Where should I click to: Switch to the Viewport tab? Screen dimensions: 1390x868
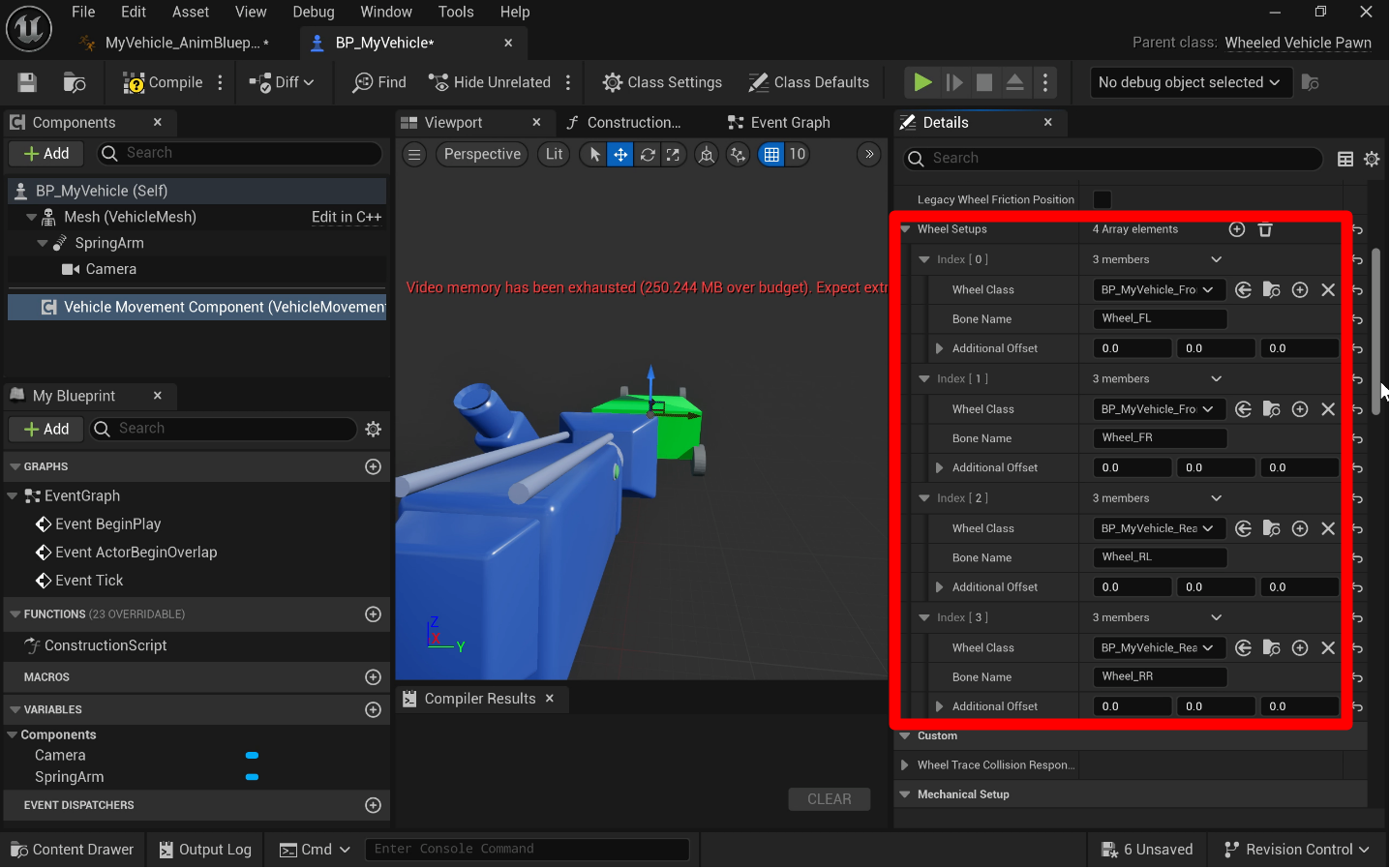point(453,123)
